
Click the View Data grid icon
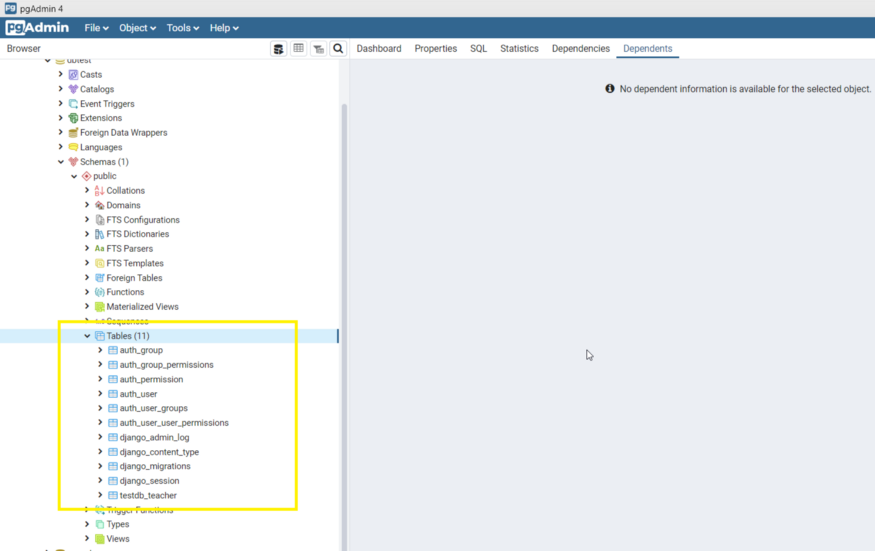point(299,49)
